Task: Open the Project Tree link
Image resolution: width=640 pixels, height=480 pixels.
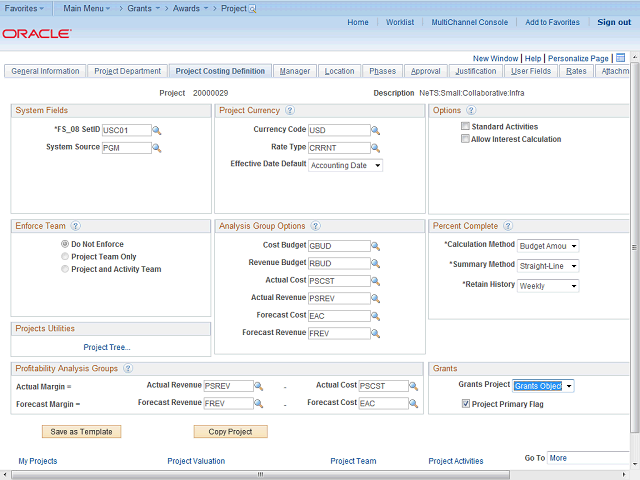Action: 107,347
